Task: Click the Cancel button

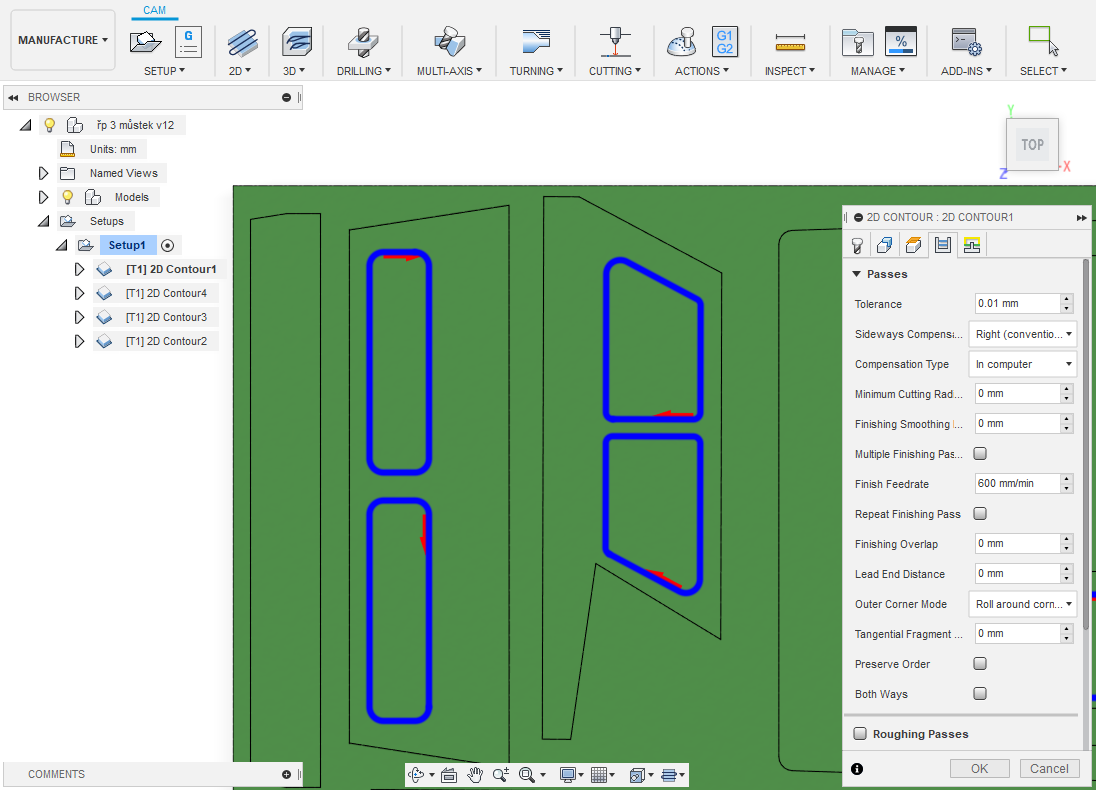Action: tap(1049, 769)
